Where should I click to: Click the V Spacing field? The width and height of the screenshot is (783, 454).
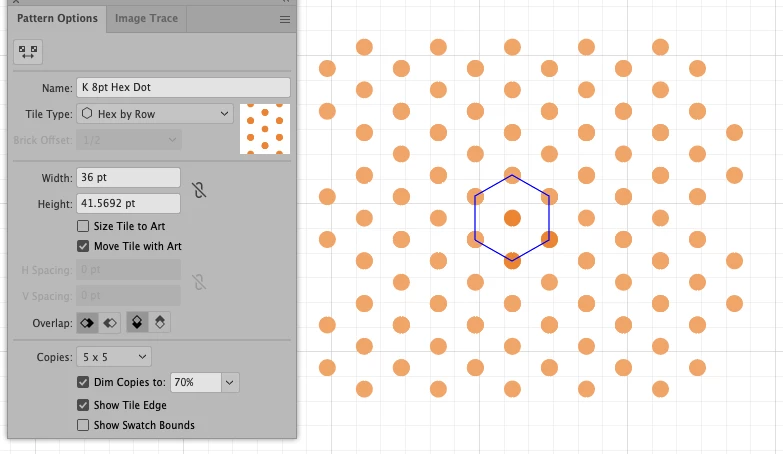128,296
